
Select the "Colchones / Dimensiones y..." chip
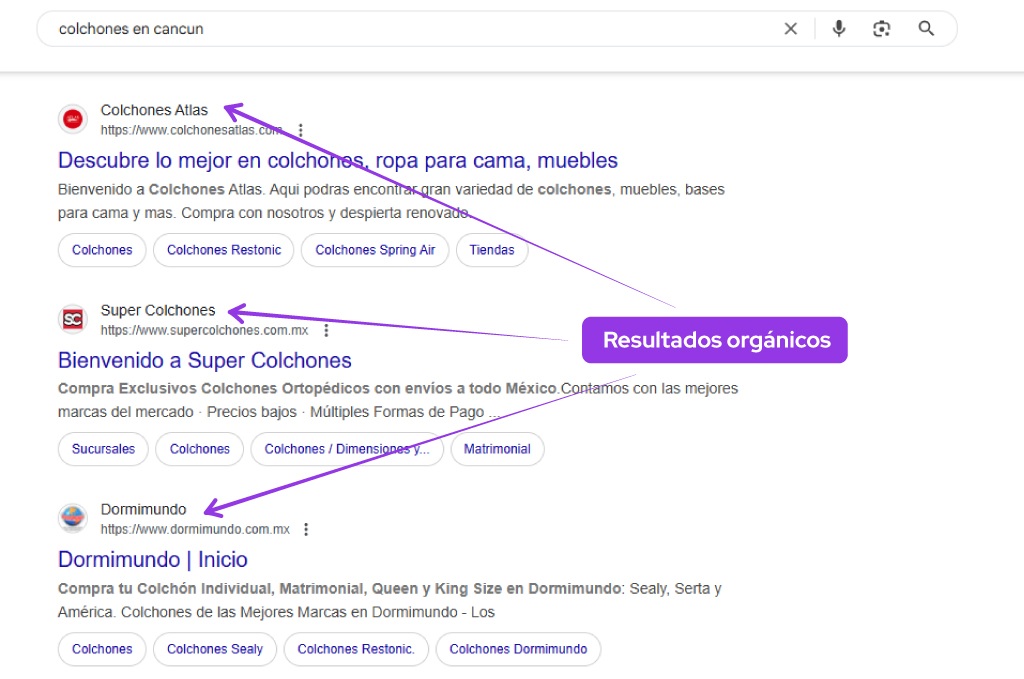point(347,449)
